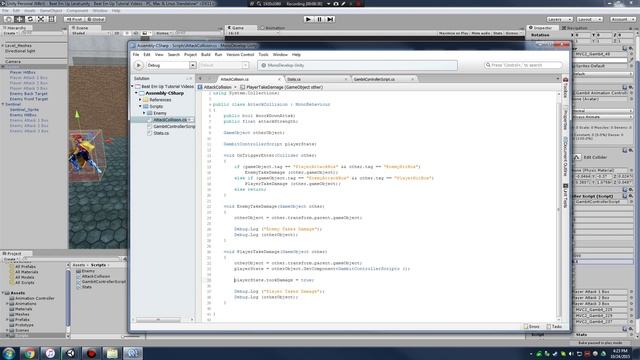Open the Account dropdown in Unity
This screenshot has width=640, height=360.
[623, 19]
